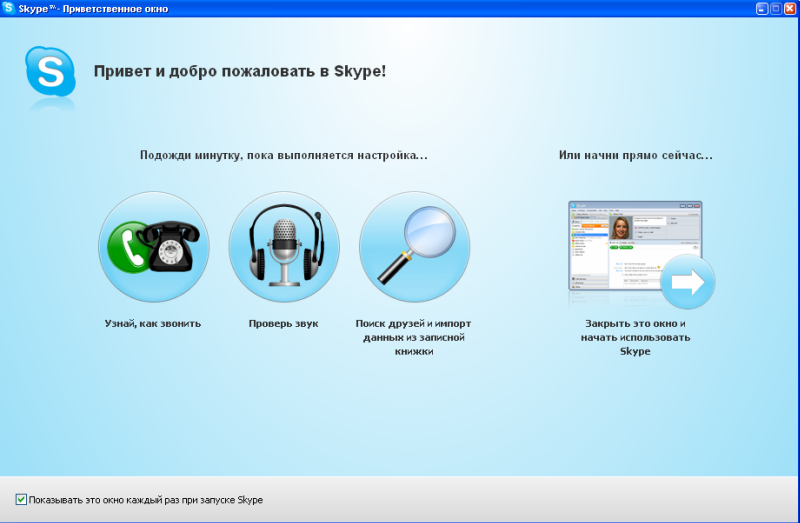The image size is (800, 523).
Task: Click the Skype window preview thumbnail
Action: [635, 246]
